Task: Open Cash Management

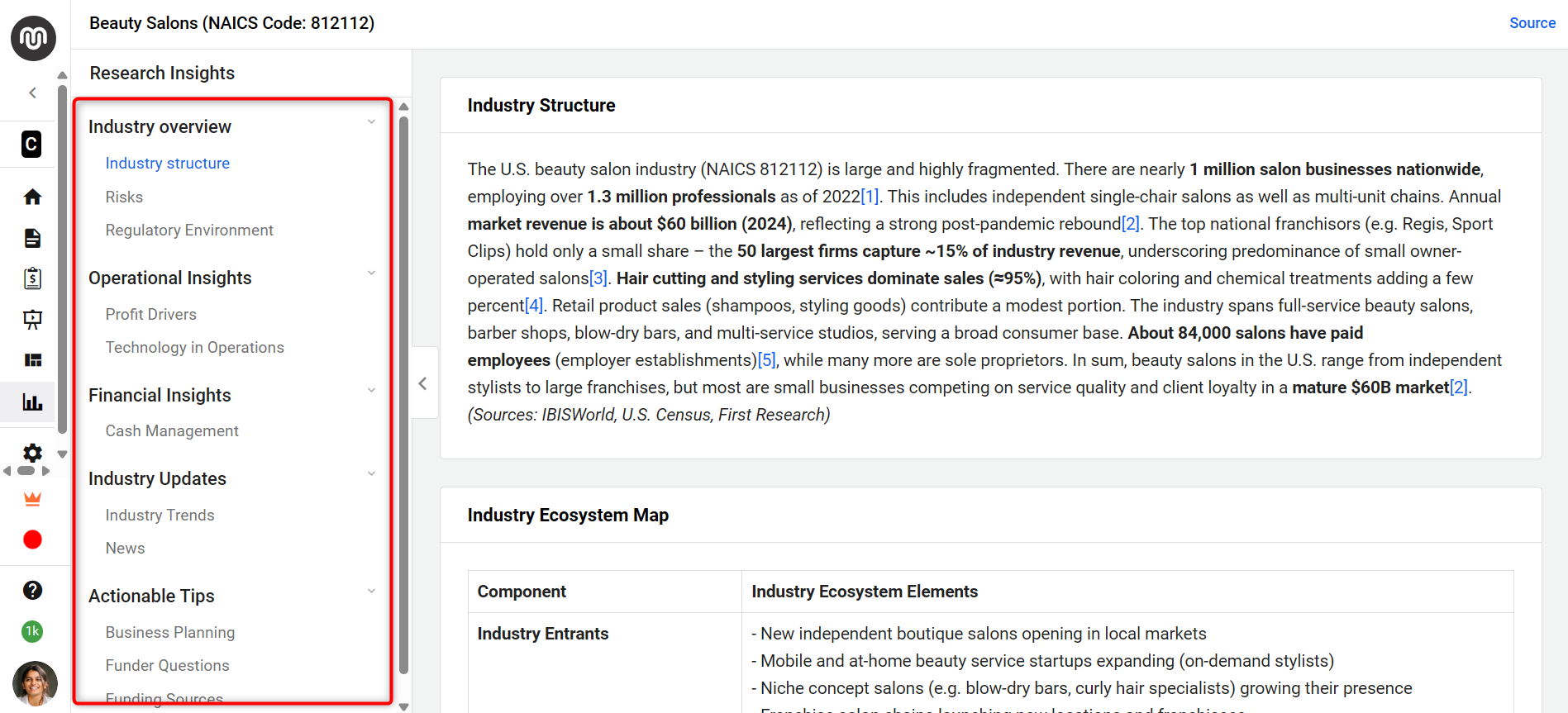Action: (172, 430)
